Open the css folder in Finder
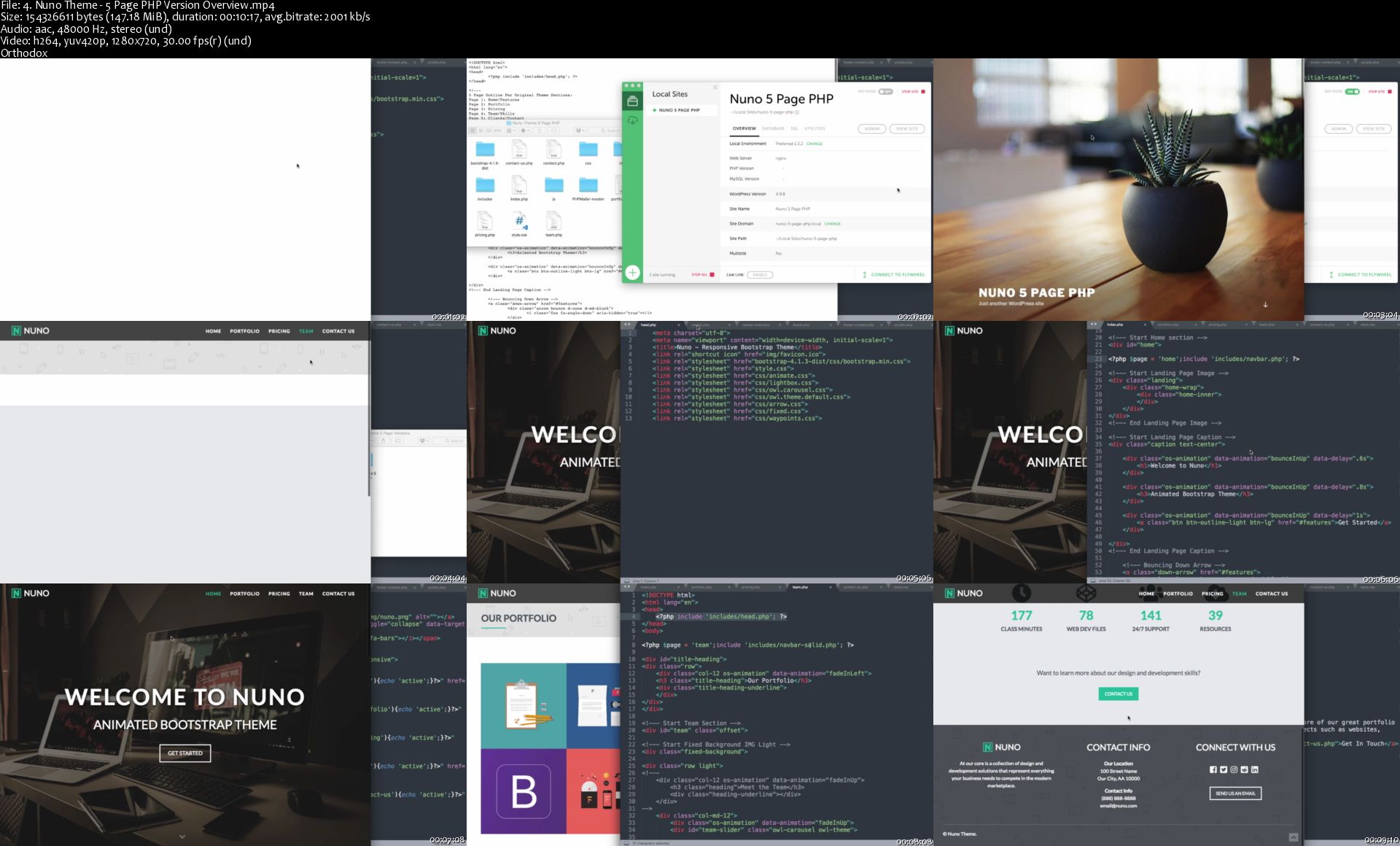 588,150
